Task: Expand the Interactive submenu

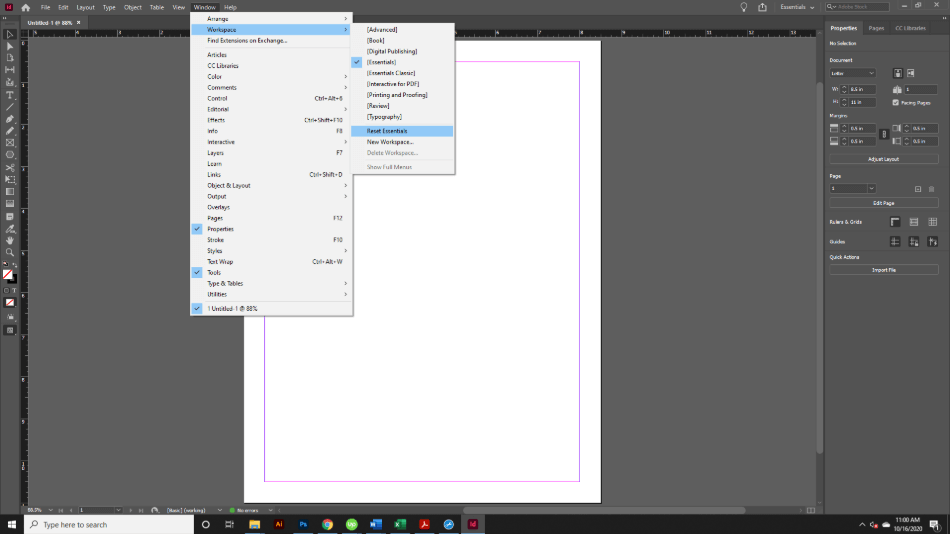Action: (x=272, y=142)
